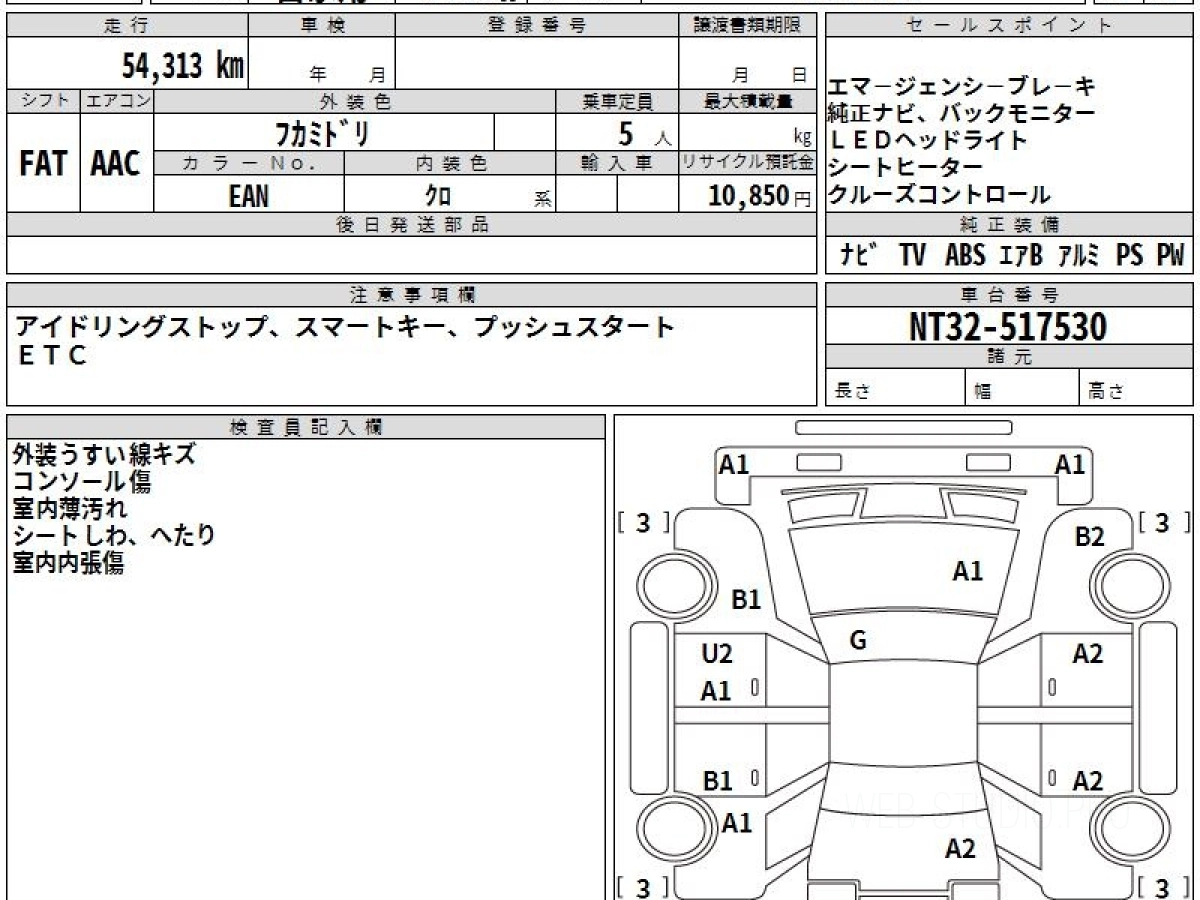This screenshot has height=900, width=1200.
Task: Click the シートヒーター line
Action: pos(905,168)
